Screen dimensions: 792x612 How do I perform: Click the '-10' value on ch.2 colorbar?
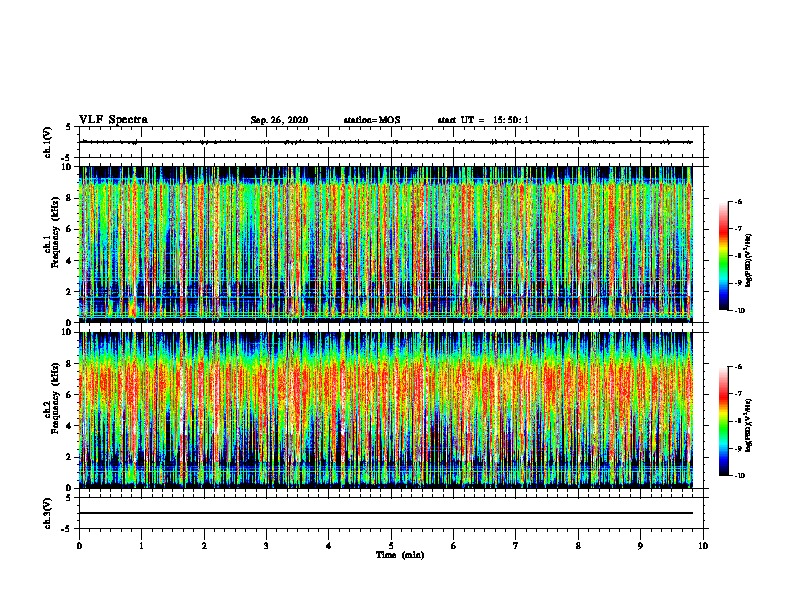740,476
